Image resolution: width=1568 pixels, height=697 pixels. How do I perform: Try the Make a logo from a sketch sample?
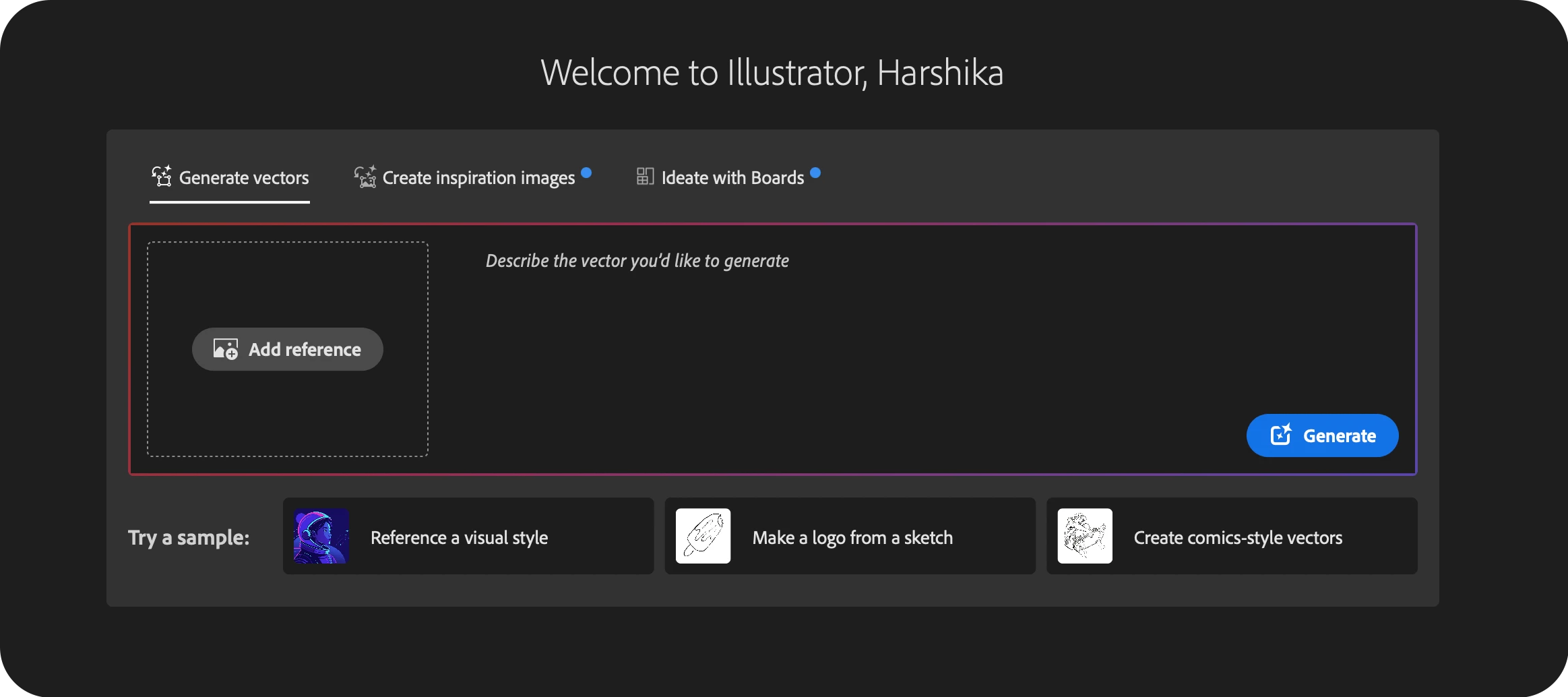[x=850, y=537]
